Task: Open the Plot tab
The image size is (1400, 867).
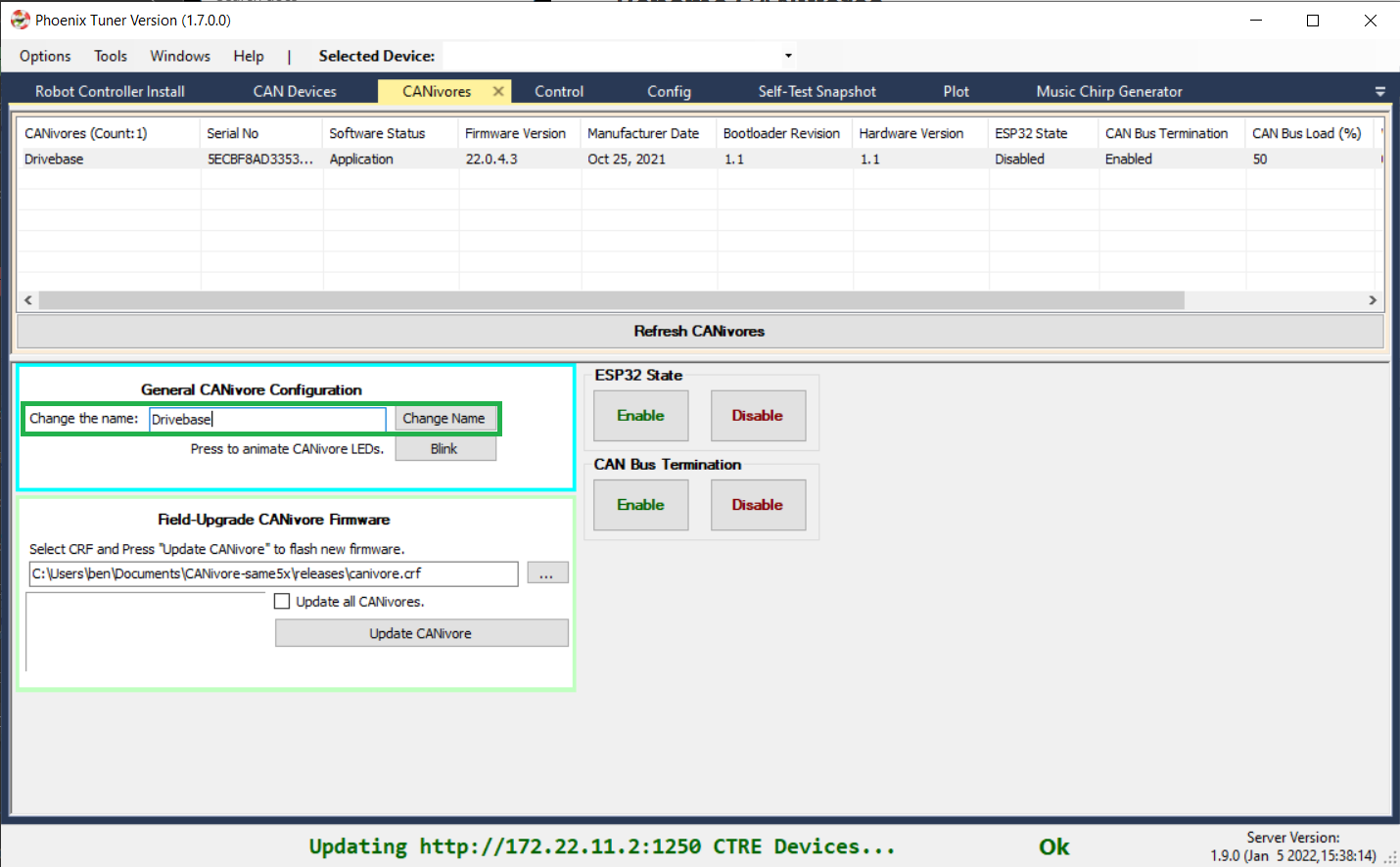Action: point(957,91)
